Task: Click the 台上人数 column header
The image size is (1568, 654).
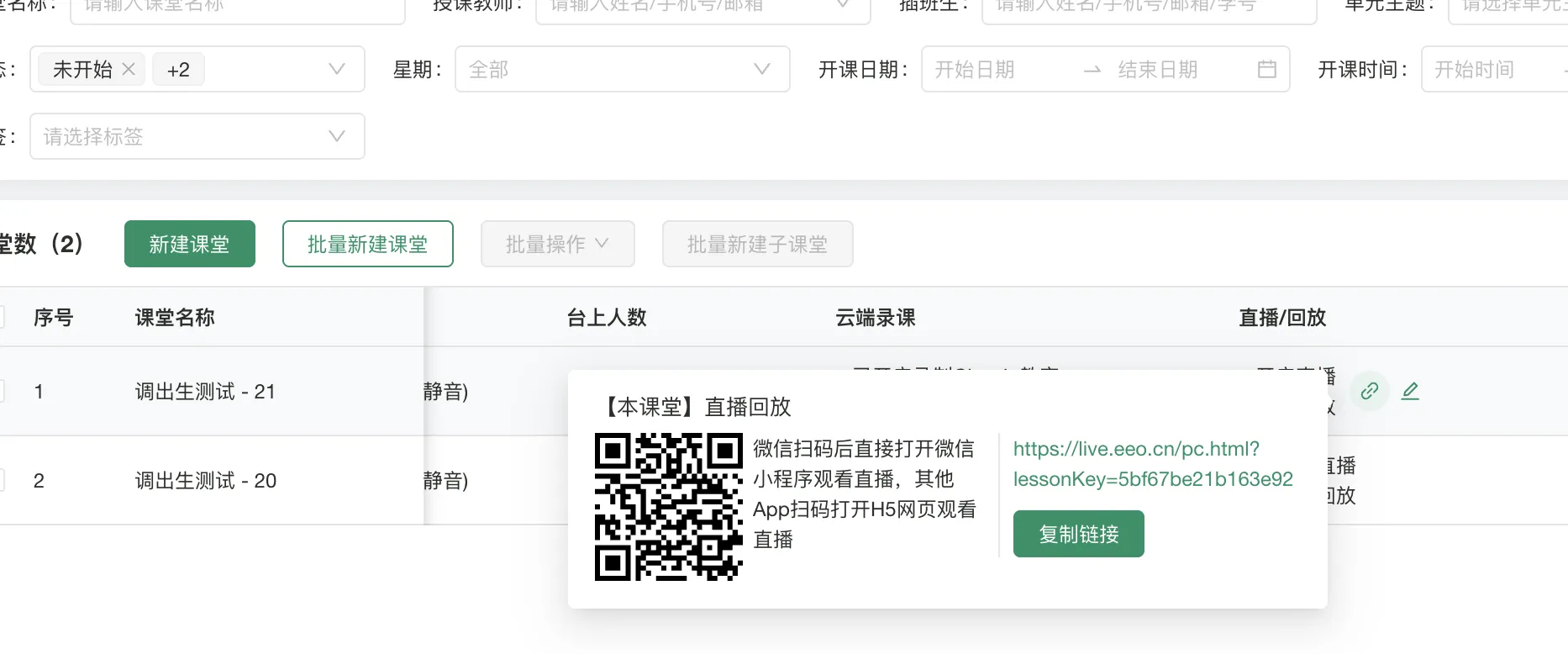Action: tap(607, 318)
